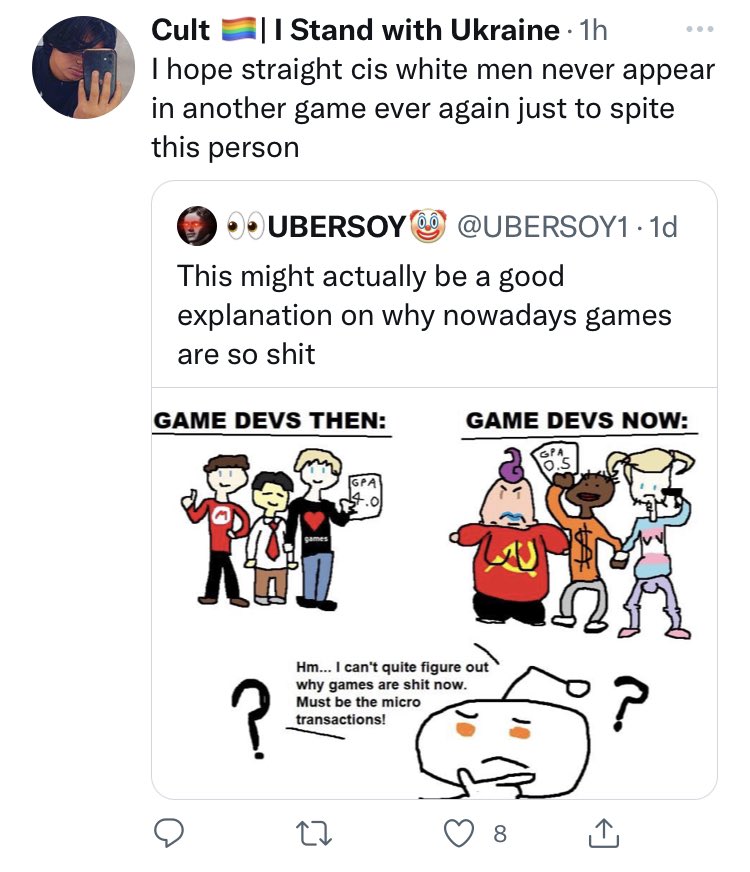Click UBERSOY display name in quoted tweet
This screenshot has height=872, width=750.
point(337,226)
